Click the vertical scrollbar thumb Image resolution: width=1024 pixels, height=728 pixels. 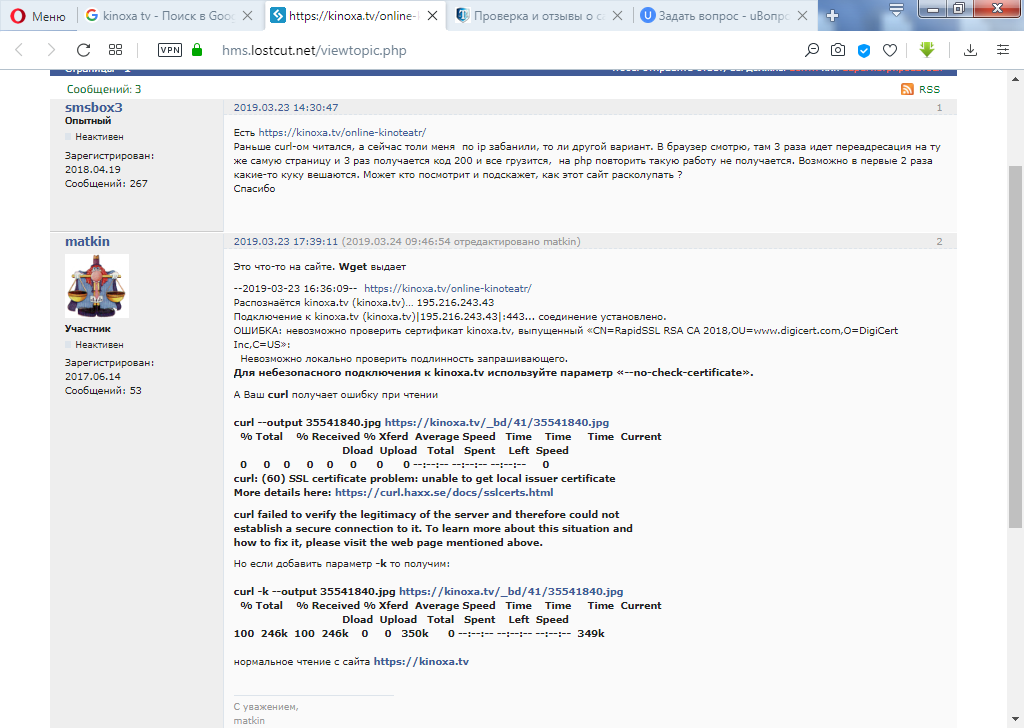(1016, 346)
